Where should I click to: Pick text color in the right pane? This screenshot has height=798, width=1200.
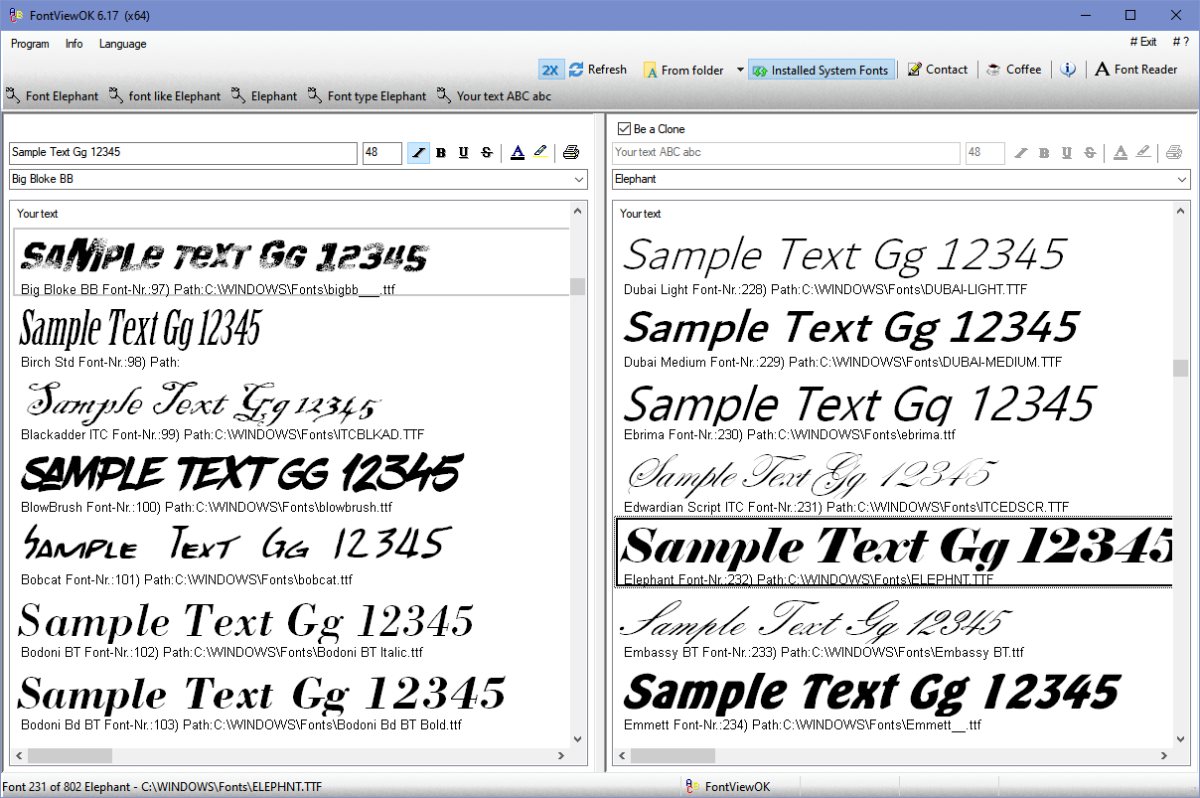(x=1120, y=153)
